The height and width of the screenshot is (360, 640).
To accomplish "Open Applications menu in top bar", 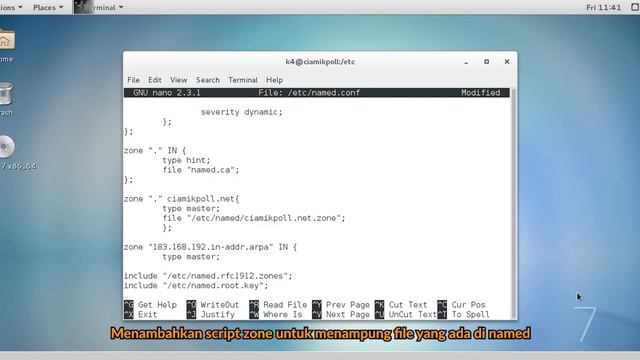I will point(11,7).
